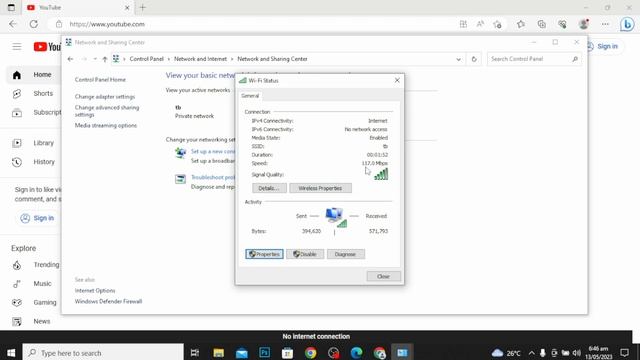Click the taskbar search box

[103, 353]
